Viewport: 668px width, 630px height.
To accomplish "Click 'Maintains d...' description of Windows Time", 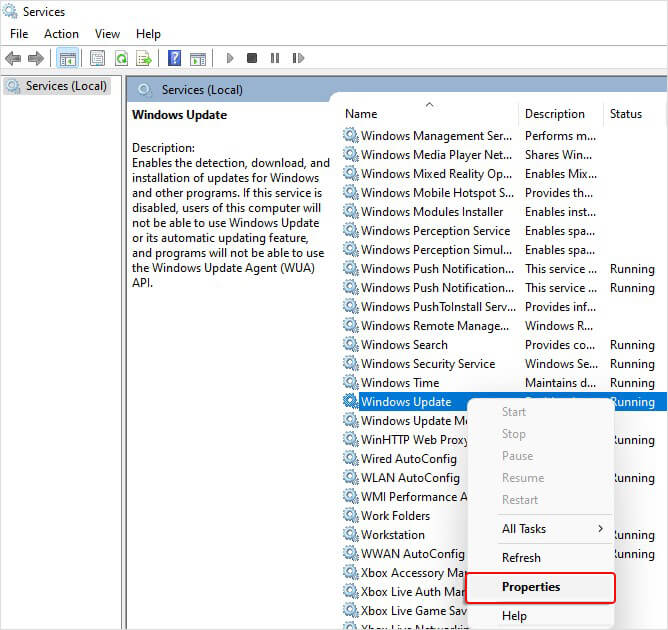I will click(x=560, y=383).
